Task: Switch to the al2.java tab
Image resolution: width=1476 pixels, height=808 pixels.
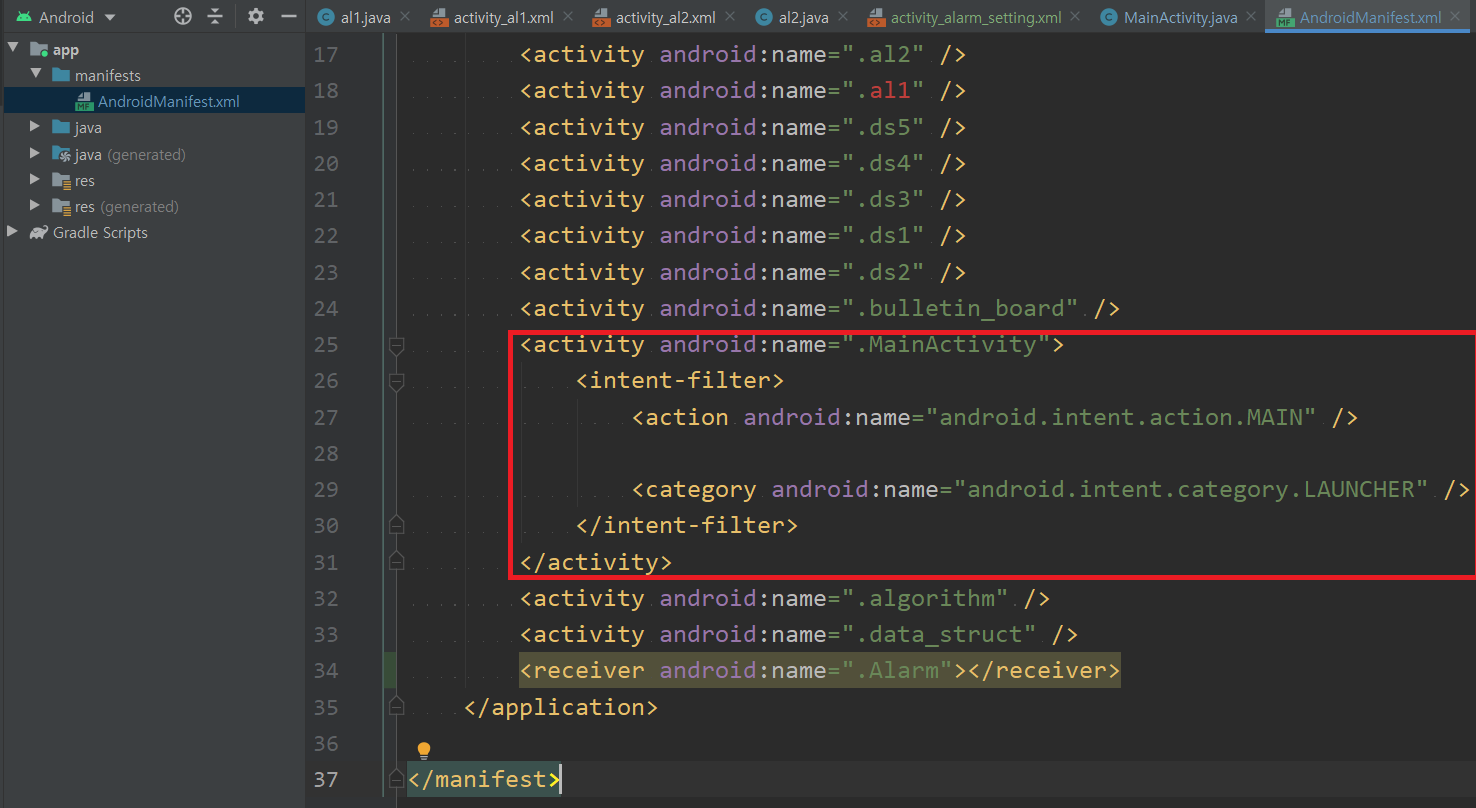Action: pos(803,17)
